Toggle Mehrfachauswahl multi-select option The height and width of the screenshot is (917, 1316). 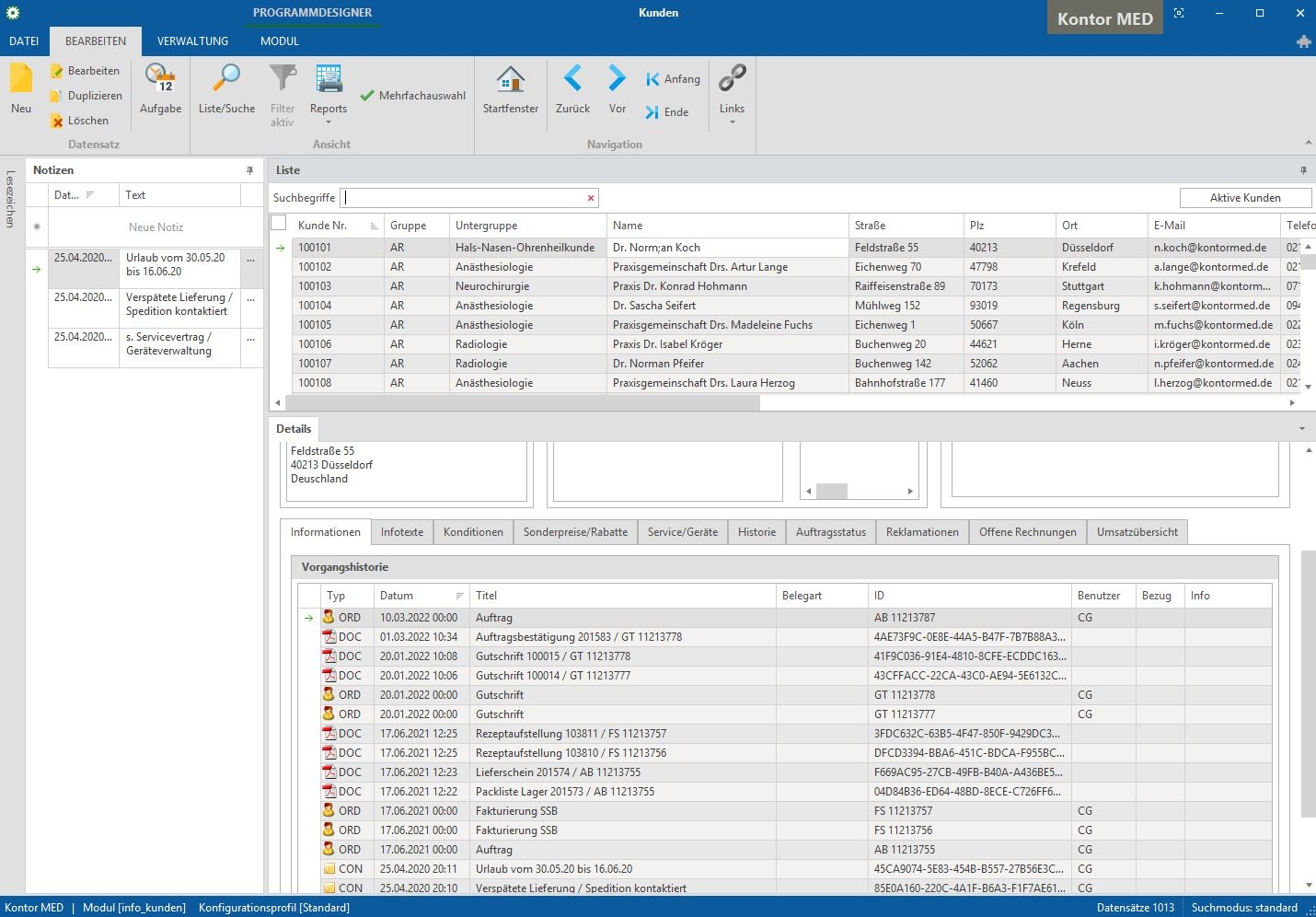click(412, 96)
